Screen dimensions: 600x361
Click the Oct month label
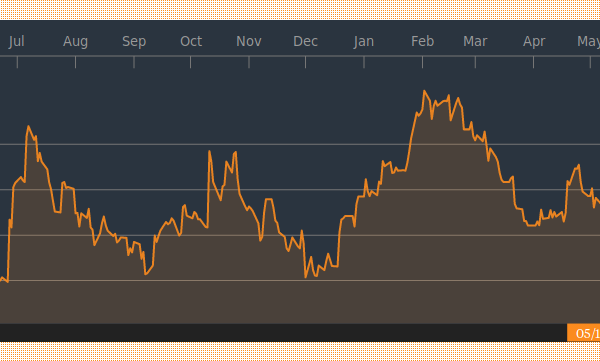tap(191, 41)
